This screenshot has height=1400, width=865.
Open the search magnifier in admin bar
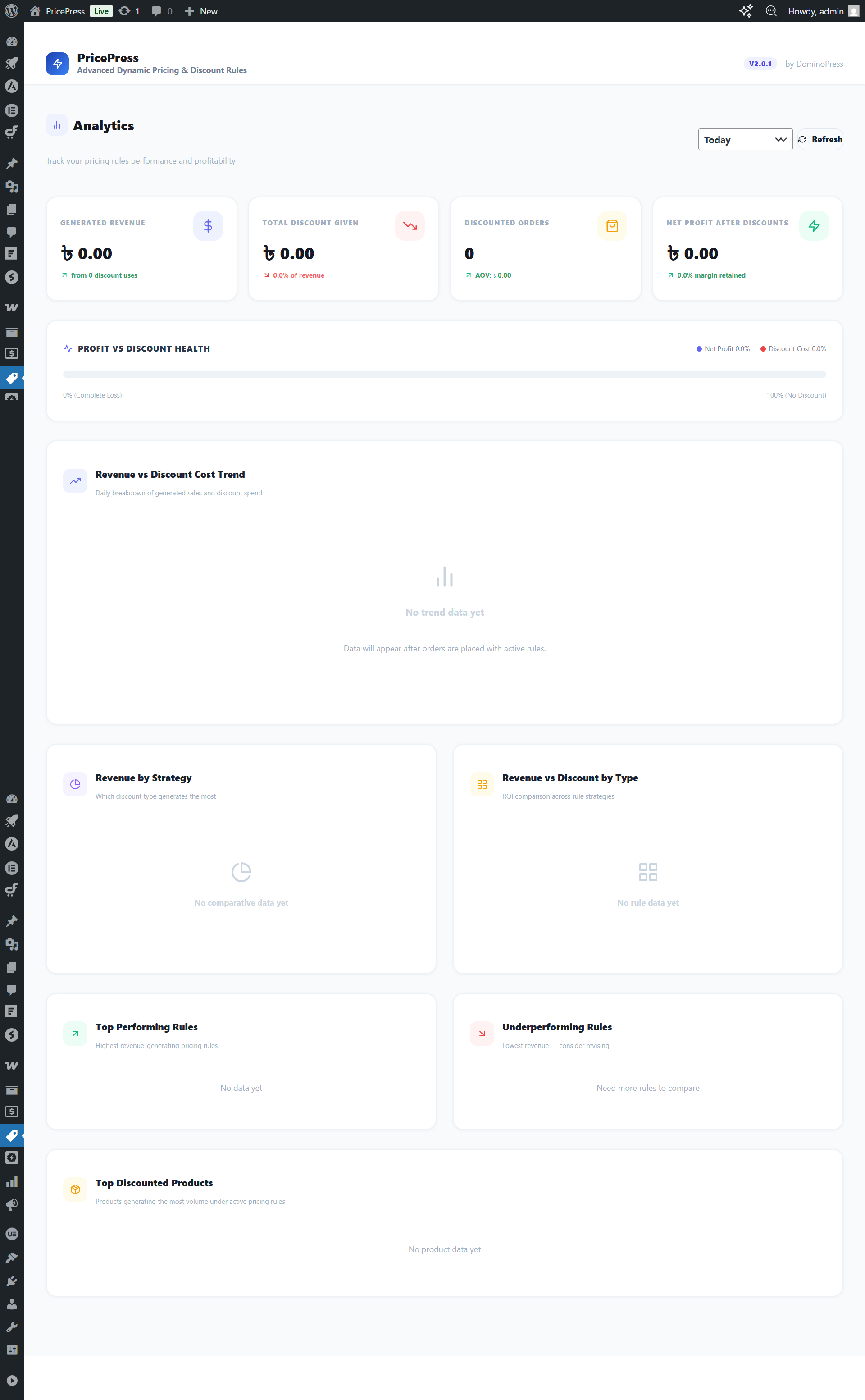click(x=770, y=11)
